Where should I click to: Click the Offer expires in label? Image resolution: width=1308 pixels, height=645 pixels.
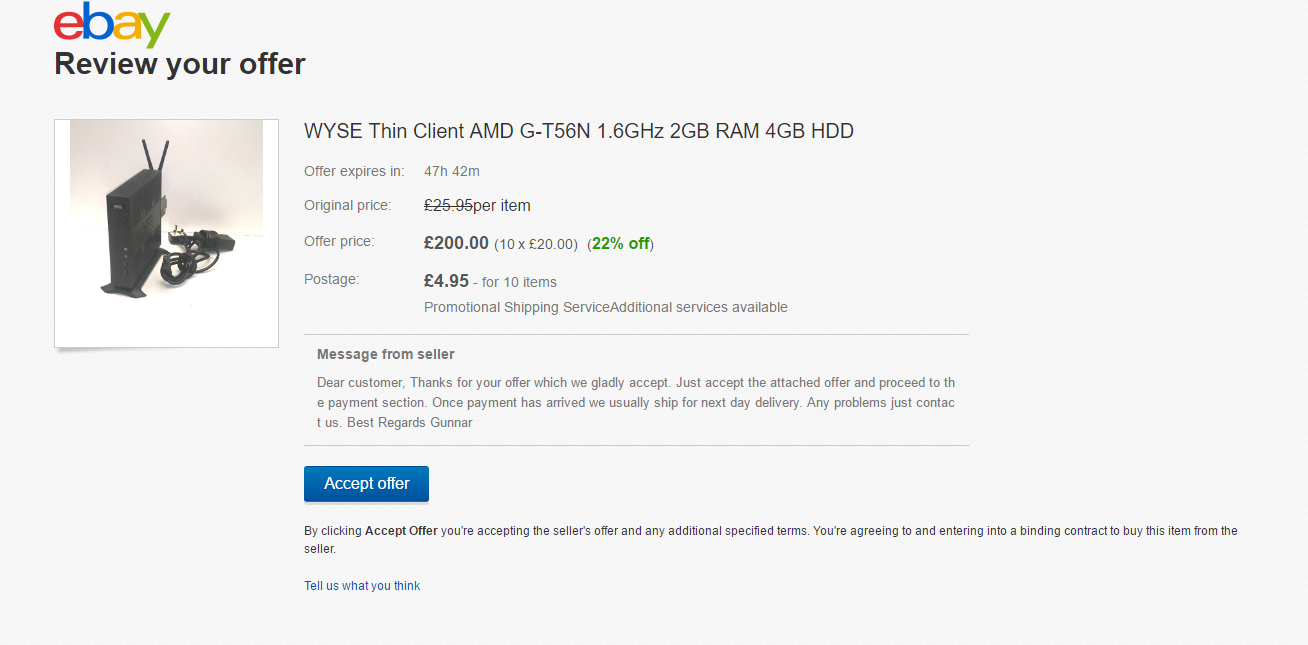[354, 171]
